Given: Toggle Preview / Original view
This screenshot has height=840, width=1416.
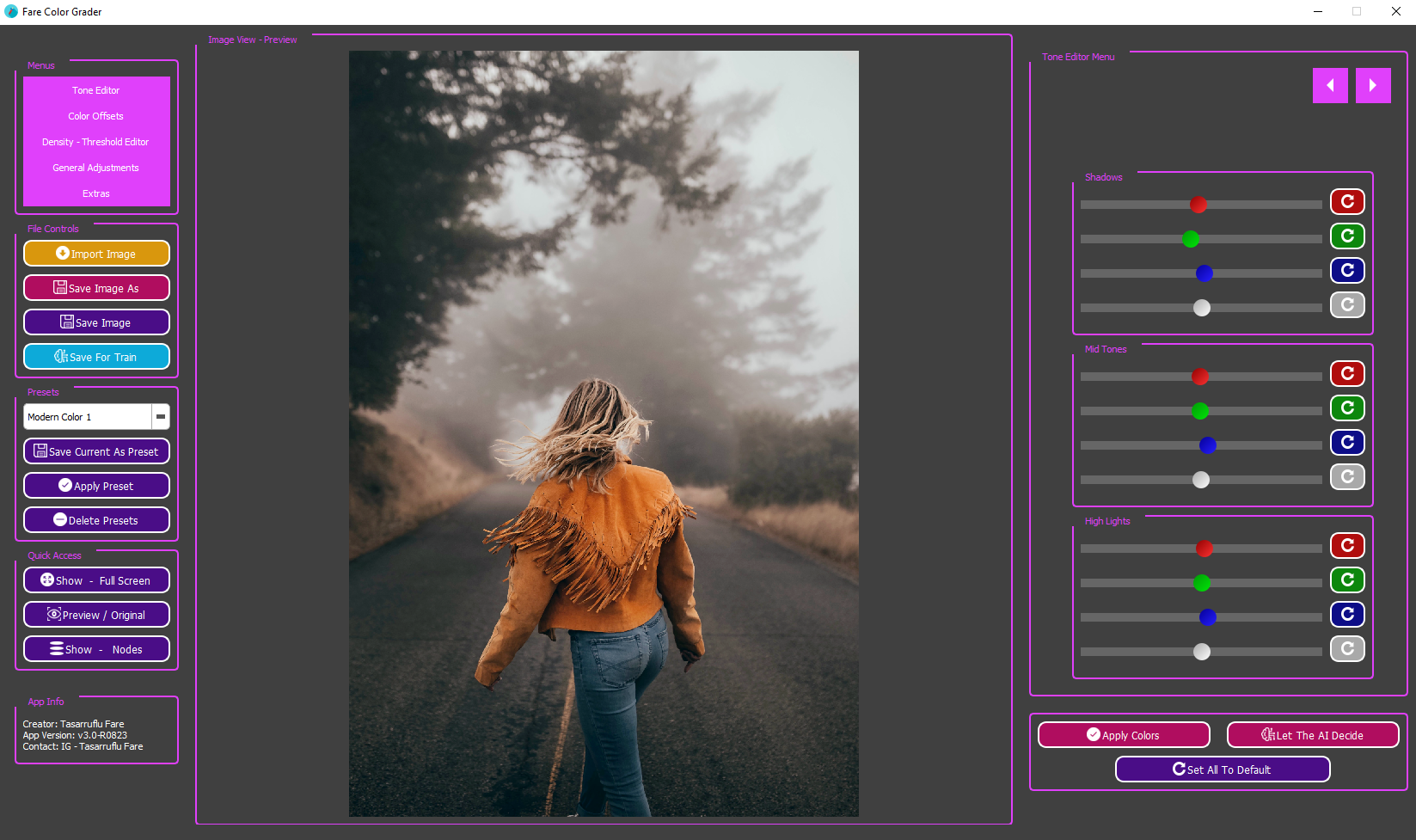Looking at the screenshot, I should click(x=96, y=614).
